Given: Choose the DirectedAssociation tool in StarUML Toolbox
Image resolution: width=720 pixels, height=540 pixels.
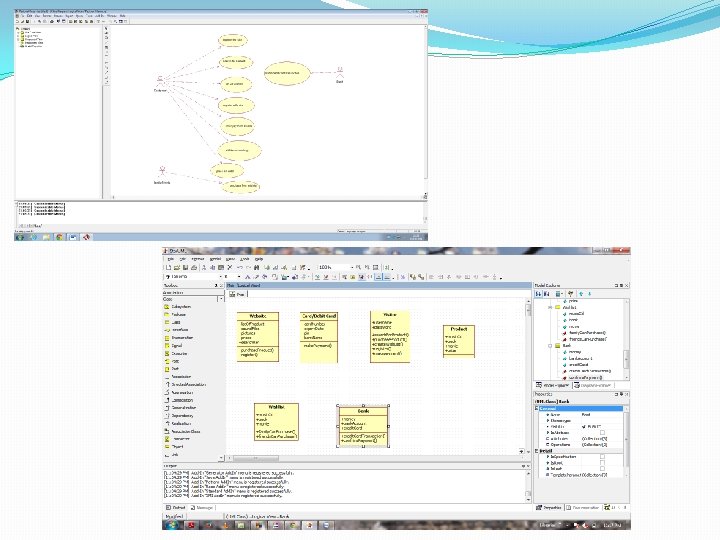Looking at the screenshot, I should pyautogui.click(x=185, y=384).
